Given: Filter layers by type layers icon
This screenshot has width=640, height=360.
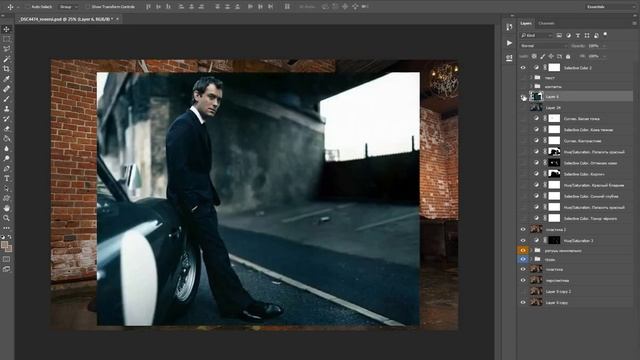Looking at the screenshot, I should (578, 36).
